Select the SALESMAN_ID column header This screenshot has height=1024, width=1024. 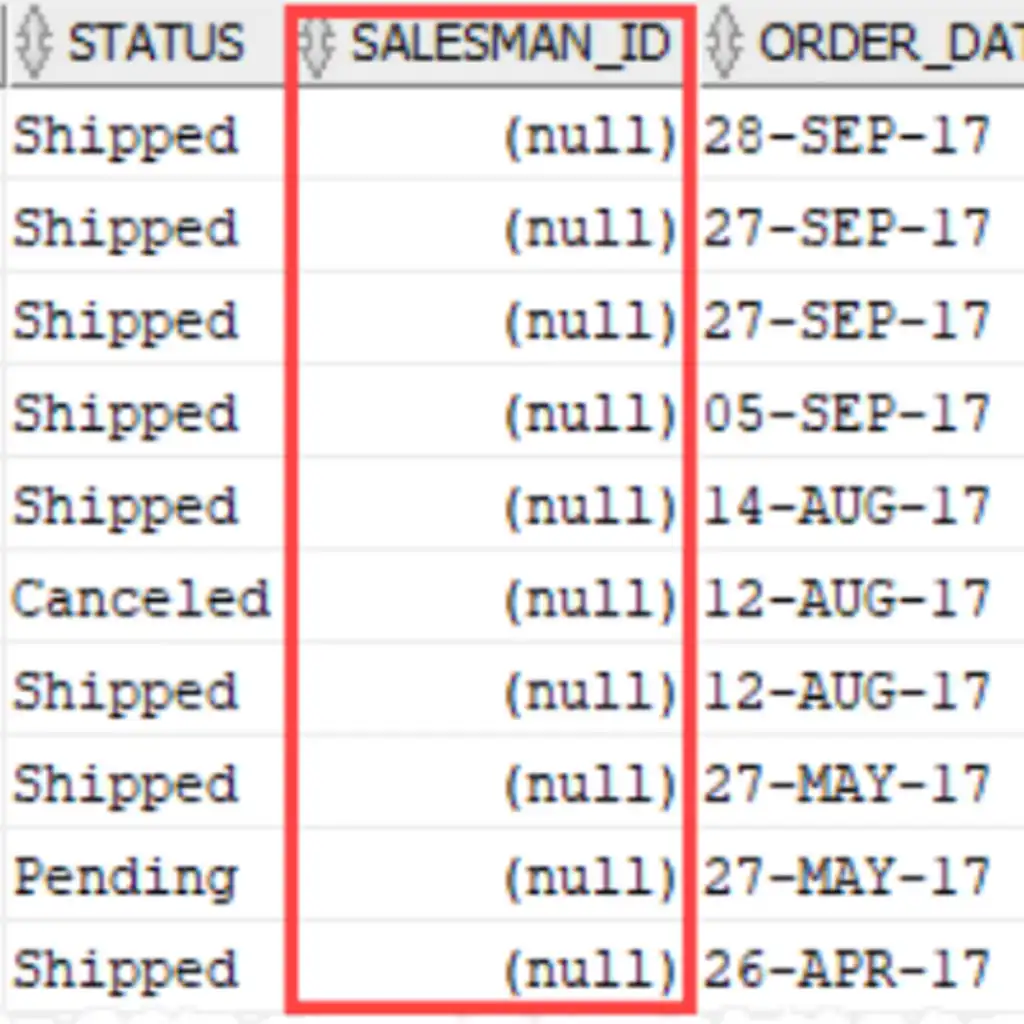(491, 43)
